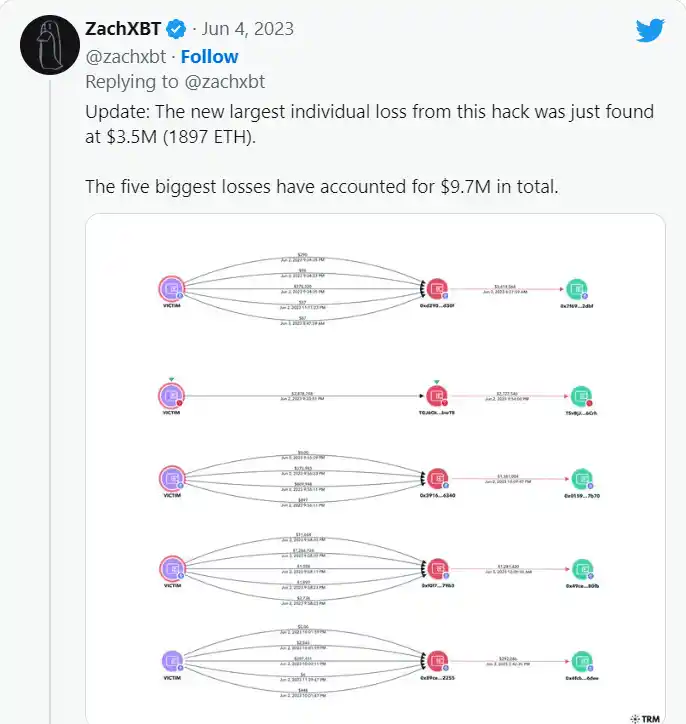
Task: Click the red 0x09ce...2255 wallet node
Action: pos(437,660)
